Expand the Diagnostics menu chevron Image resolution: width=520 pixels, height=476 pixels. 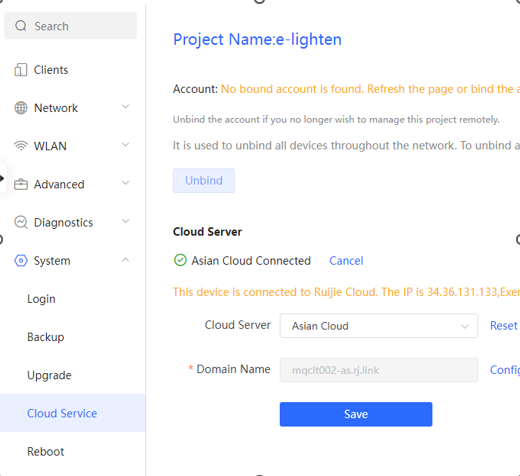coord(125,221)
